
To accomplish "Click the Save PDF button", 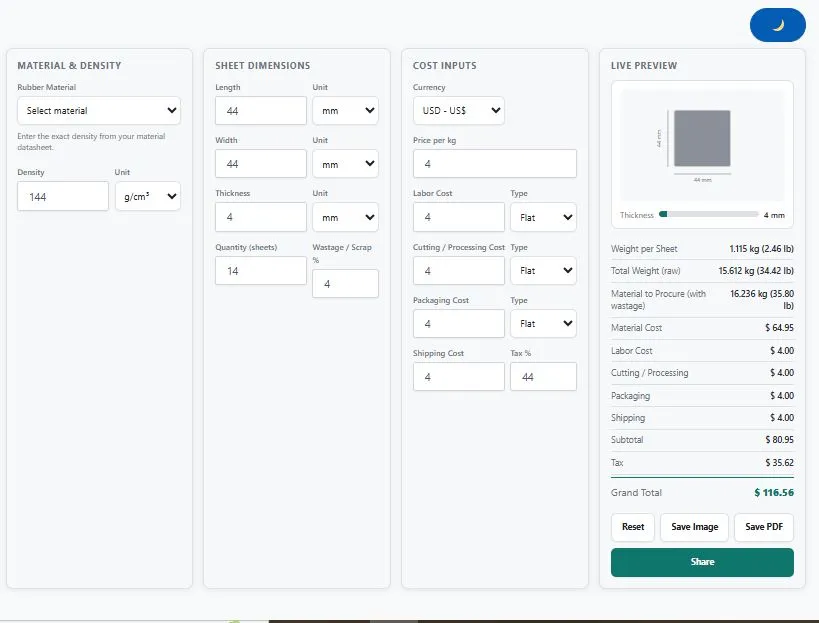I will [x=764, y=527].
